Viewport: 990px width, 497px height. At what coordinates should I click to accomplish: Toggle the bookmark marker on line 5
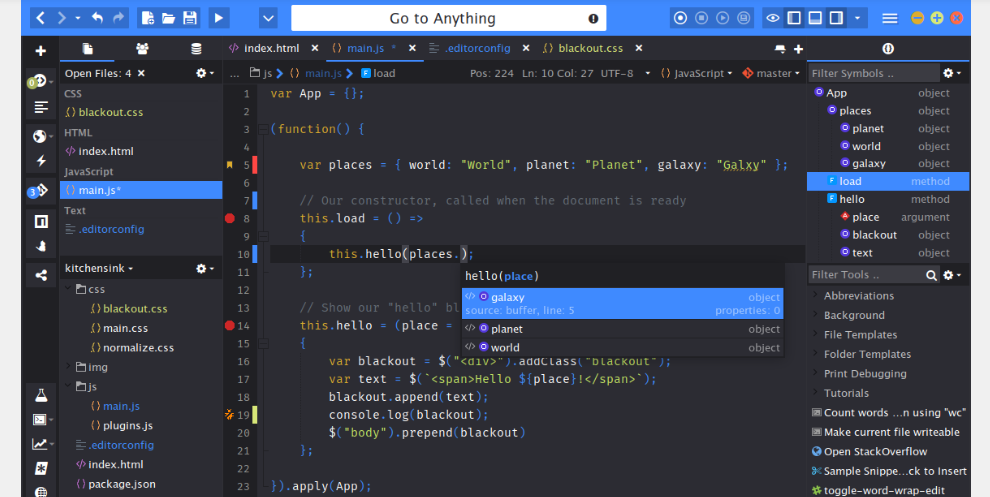pyautogui.click(x=230, y=165)
